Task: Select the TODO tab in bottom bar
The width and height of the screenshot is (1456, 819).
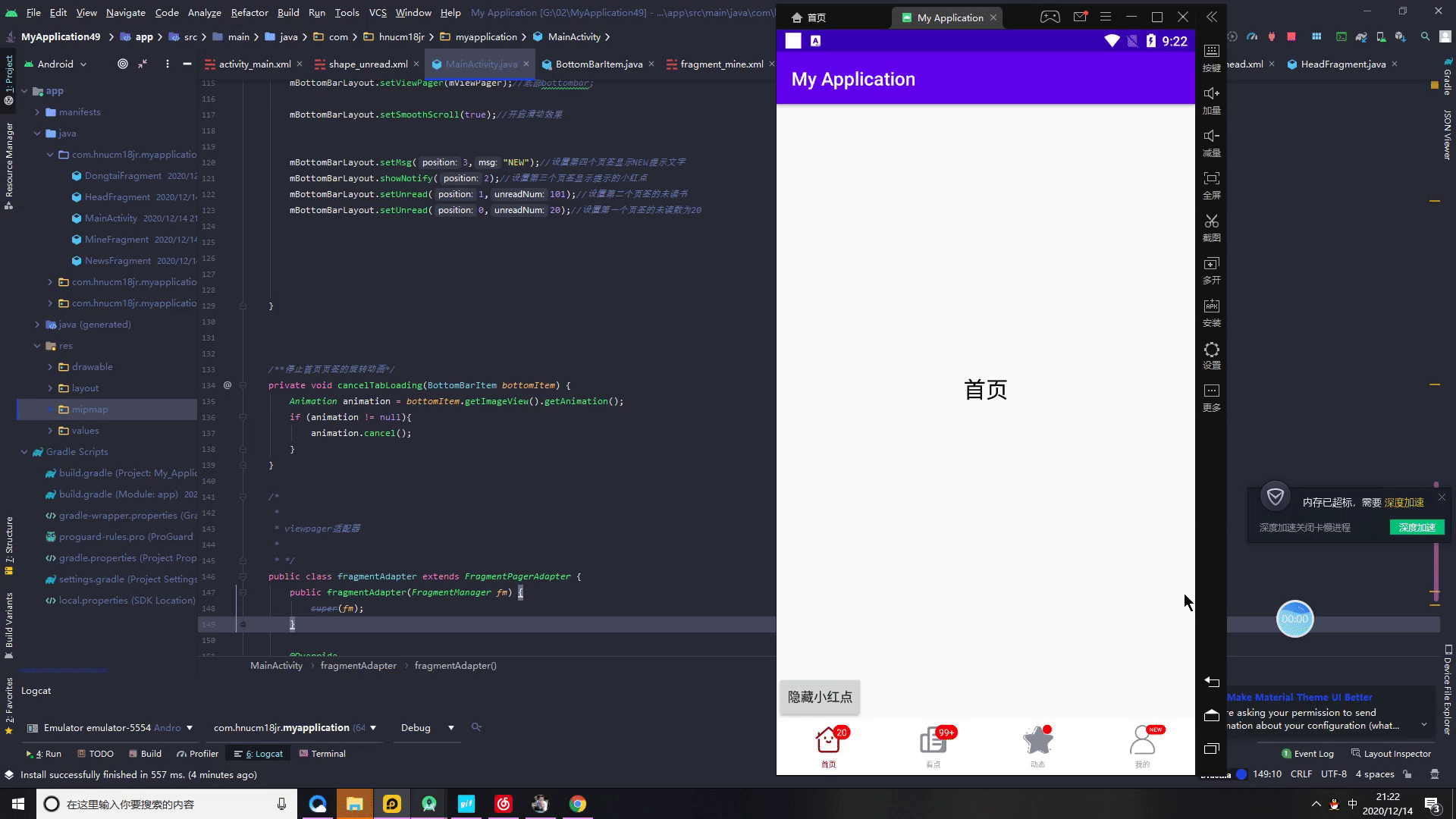Action: 101,754
